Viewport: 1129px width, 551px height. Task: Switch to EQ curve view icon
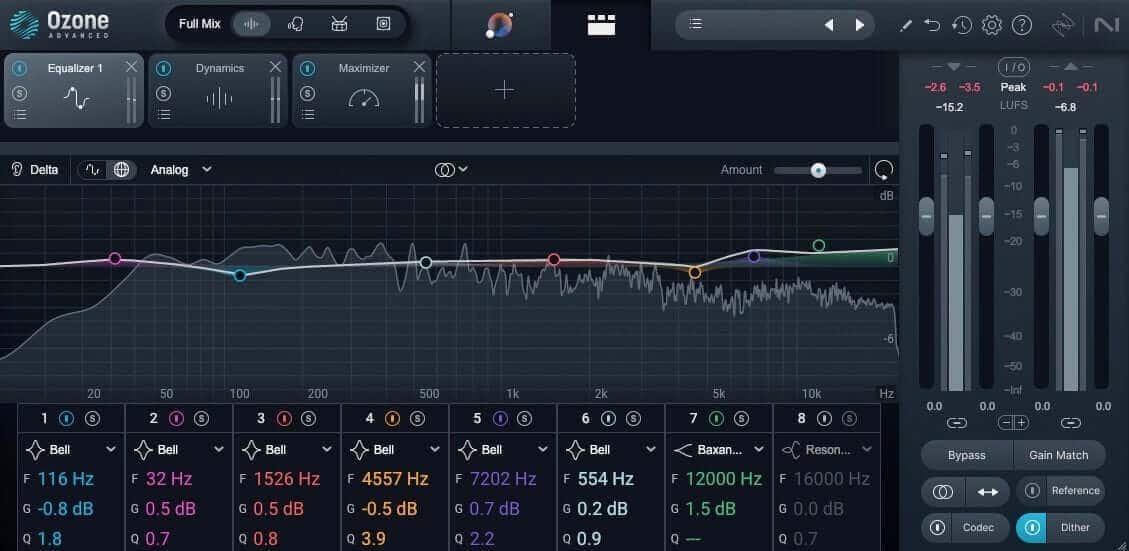[x=93, y=170]
